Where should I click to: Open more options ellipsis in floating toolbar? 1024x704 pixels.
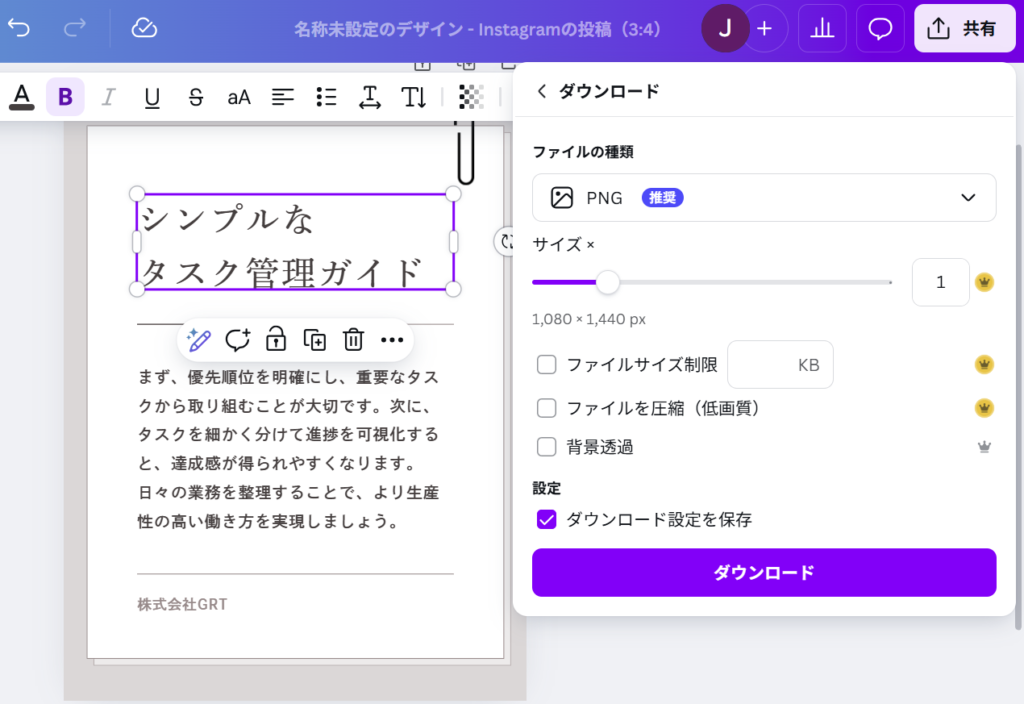pos(392,340)
